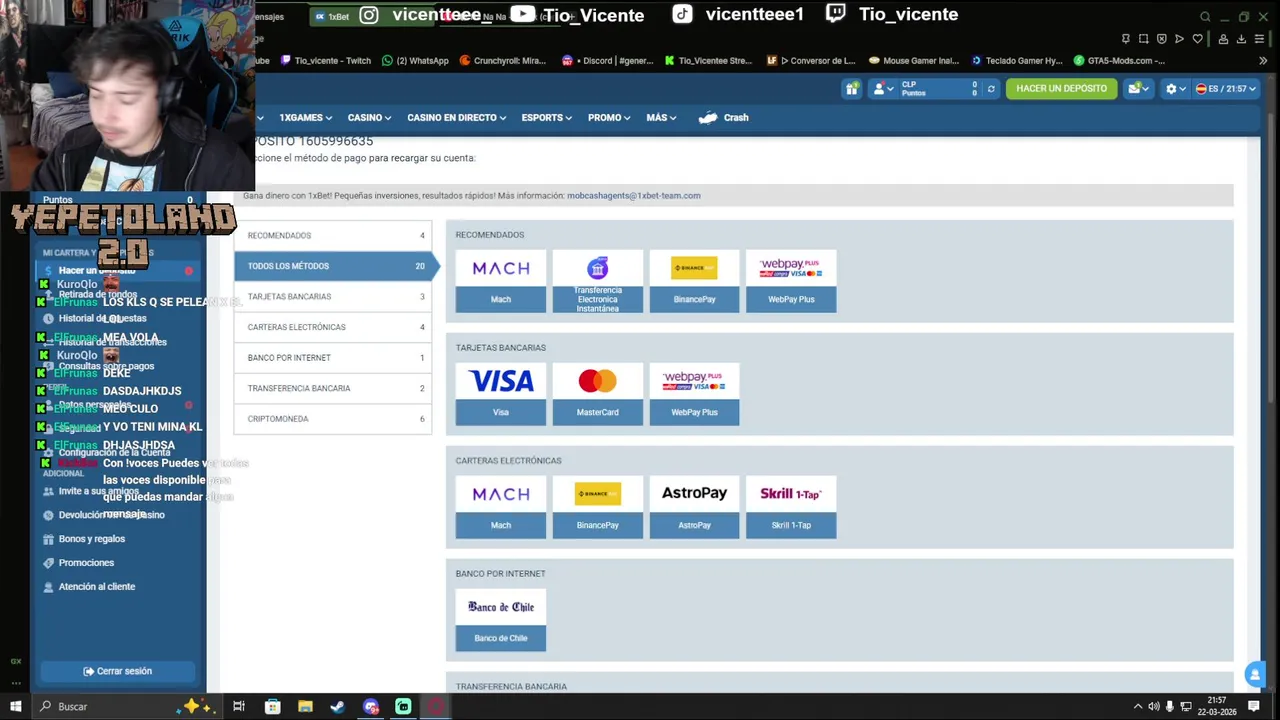Image resolution: width=1280 pixels, height=720 pixels.
Task: Click the mobcashagents email link
Action: pos(633,196)
